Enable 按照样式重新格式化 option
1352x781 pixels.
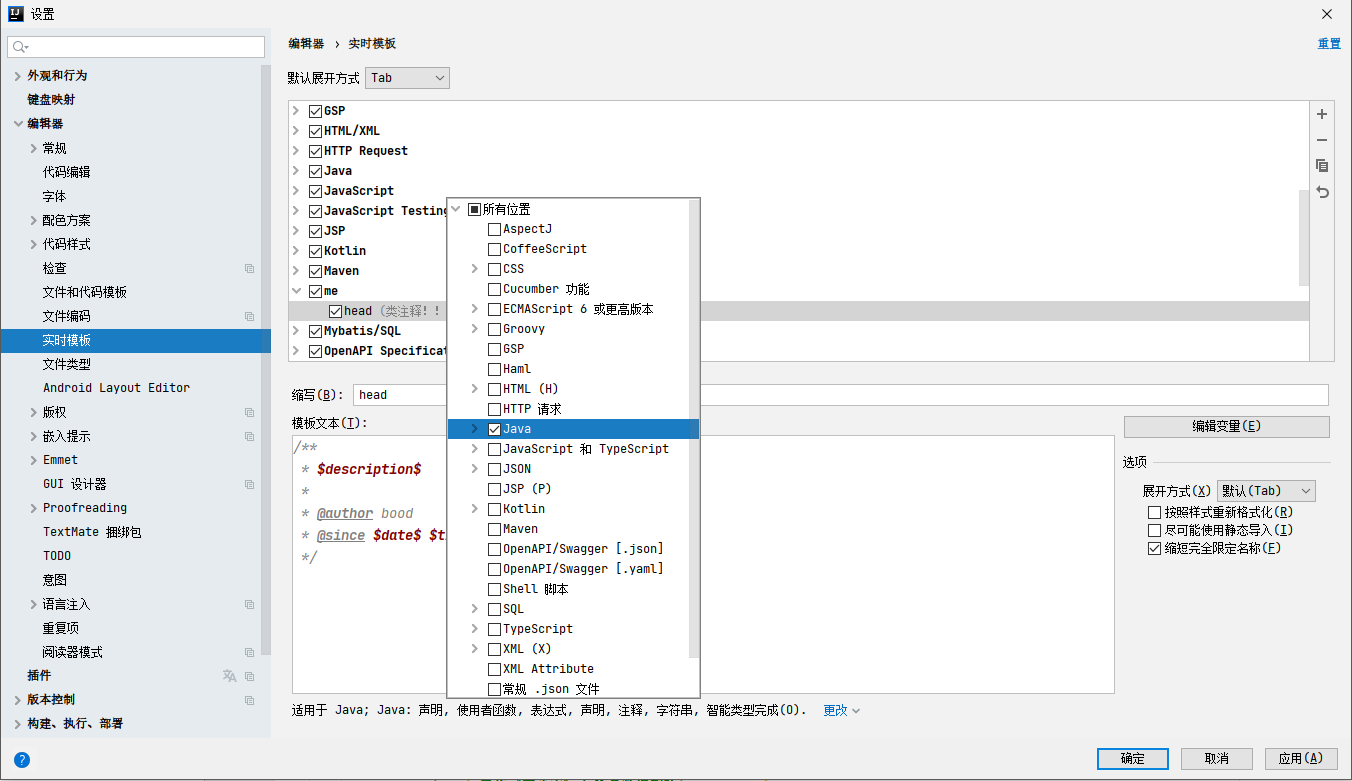pos(1155,512)
